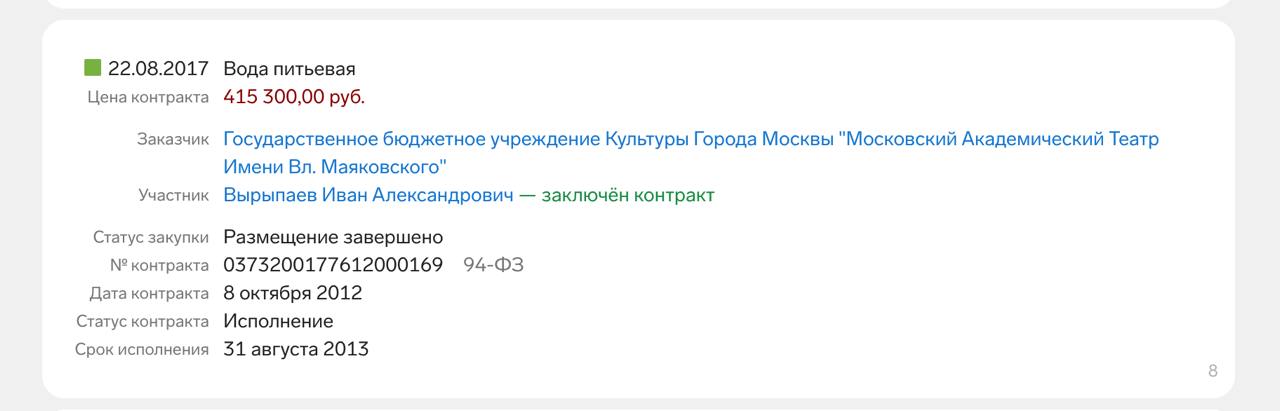Open the "Вода питьевая" procurement title
Image resolution: width=1280 pixels, height=411 pixels.
pos(289,69)
